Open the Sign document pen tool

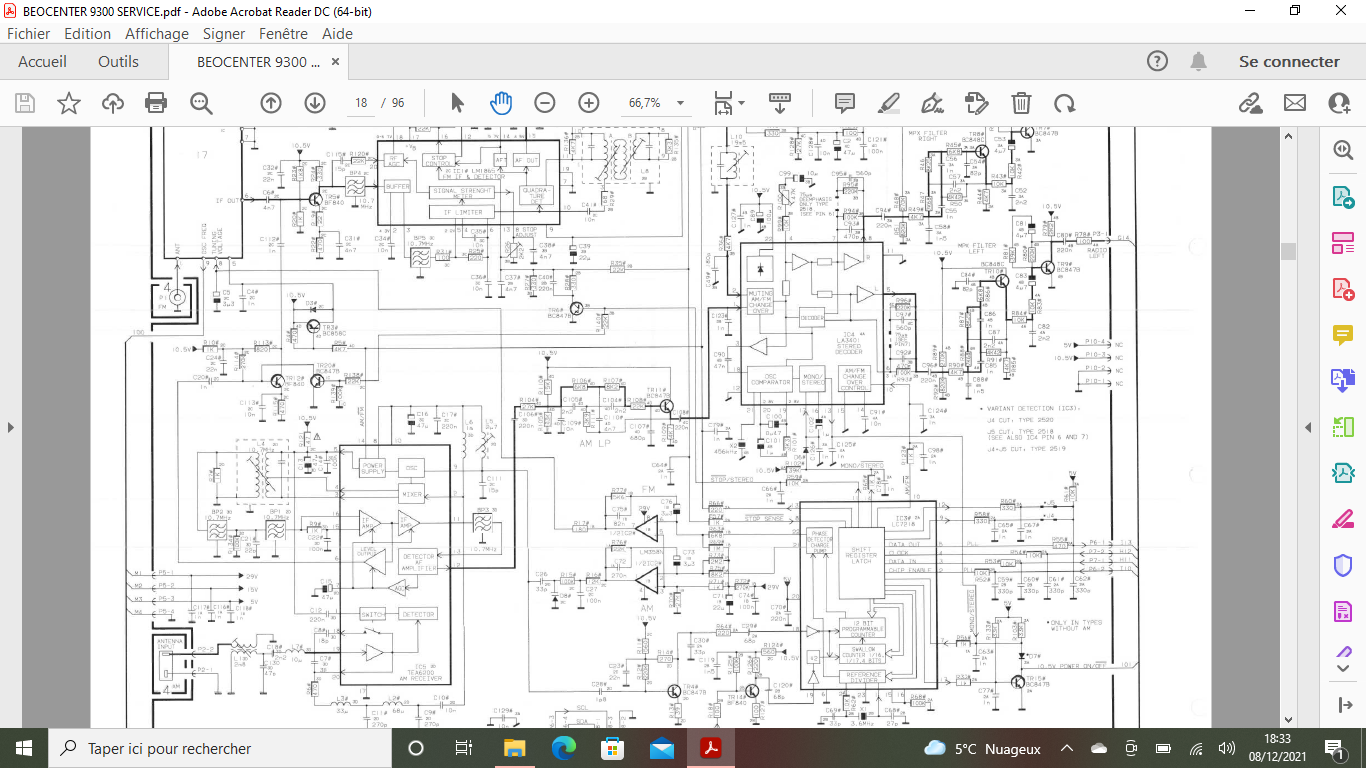click(x=933, y=103)
